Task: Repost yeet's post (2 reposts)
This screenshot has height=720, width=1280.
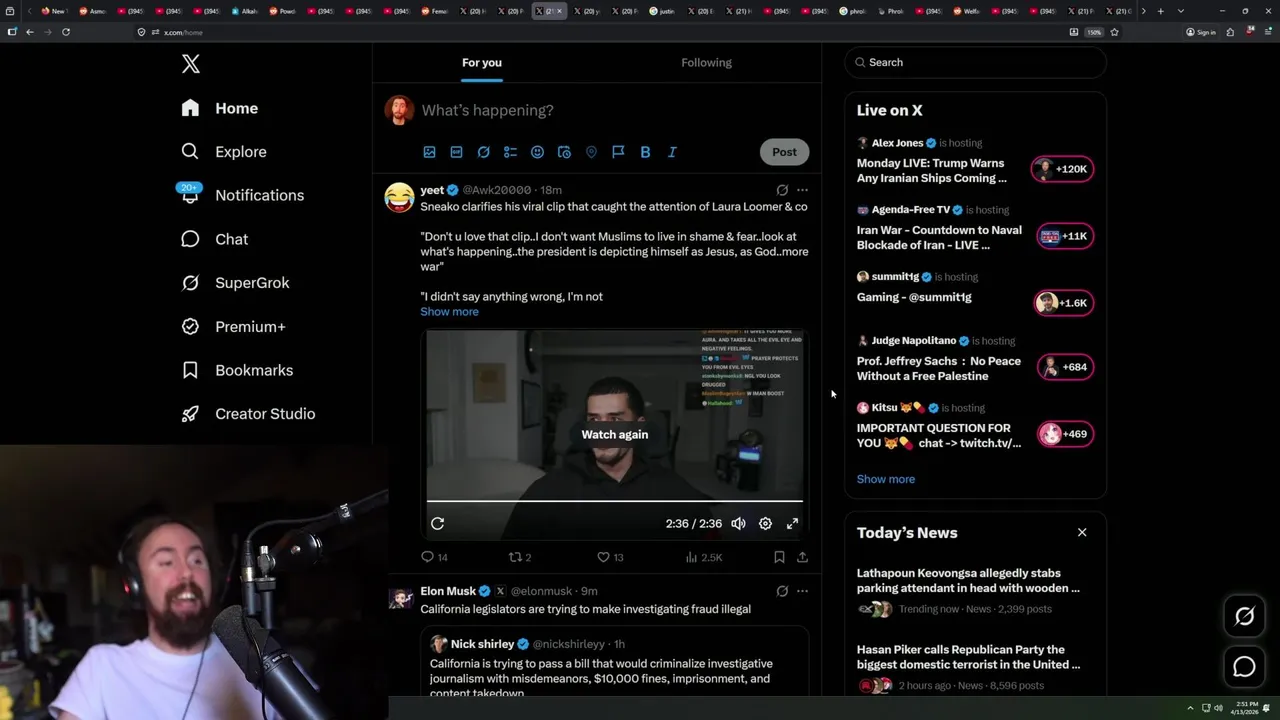Action: 520,557
